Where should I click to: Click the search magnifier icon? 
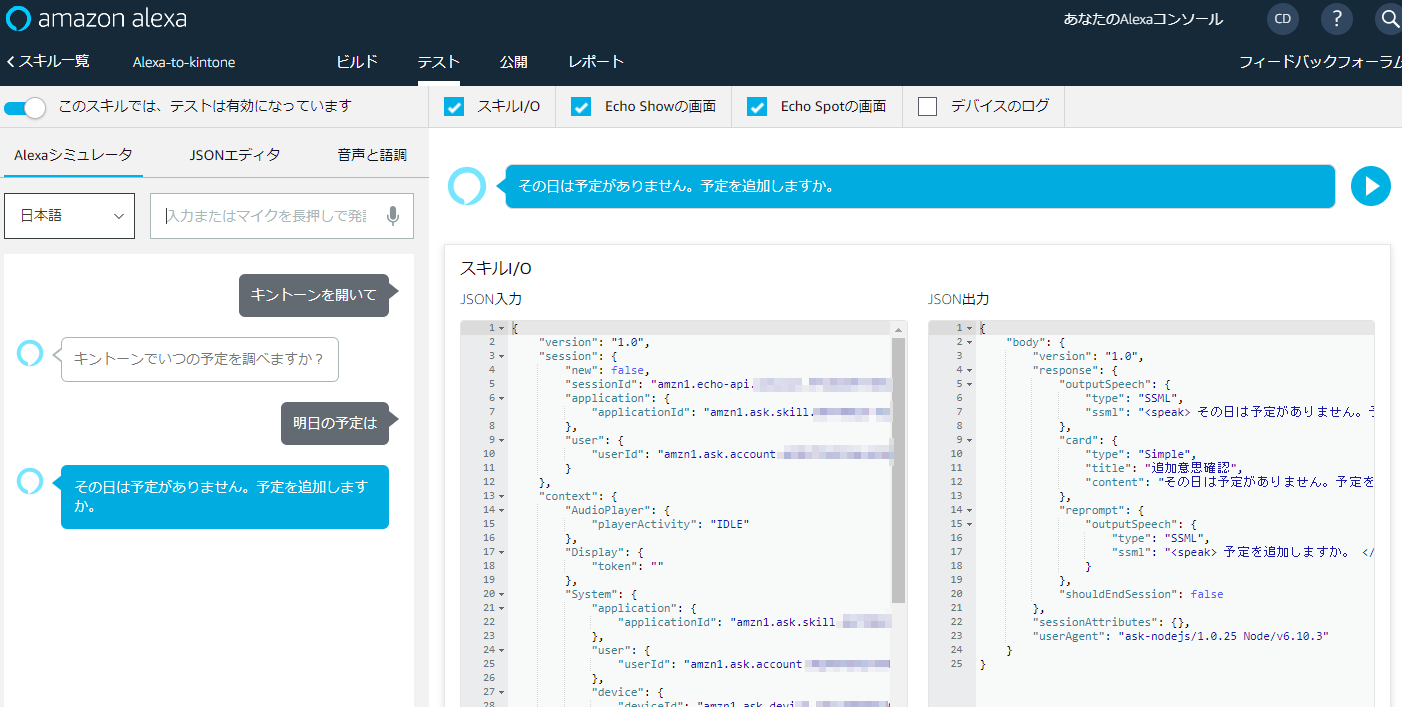point(1389,19)
